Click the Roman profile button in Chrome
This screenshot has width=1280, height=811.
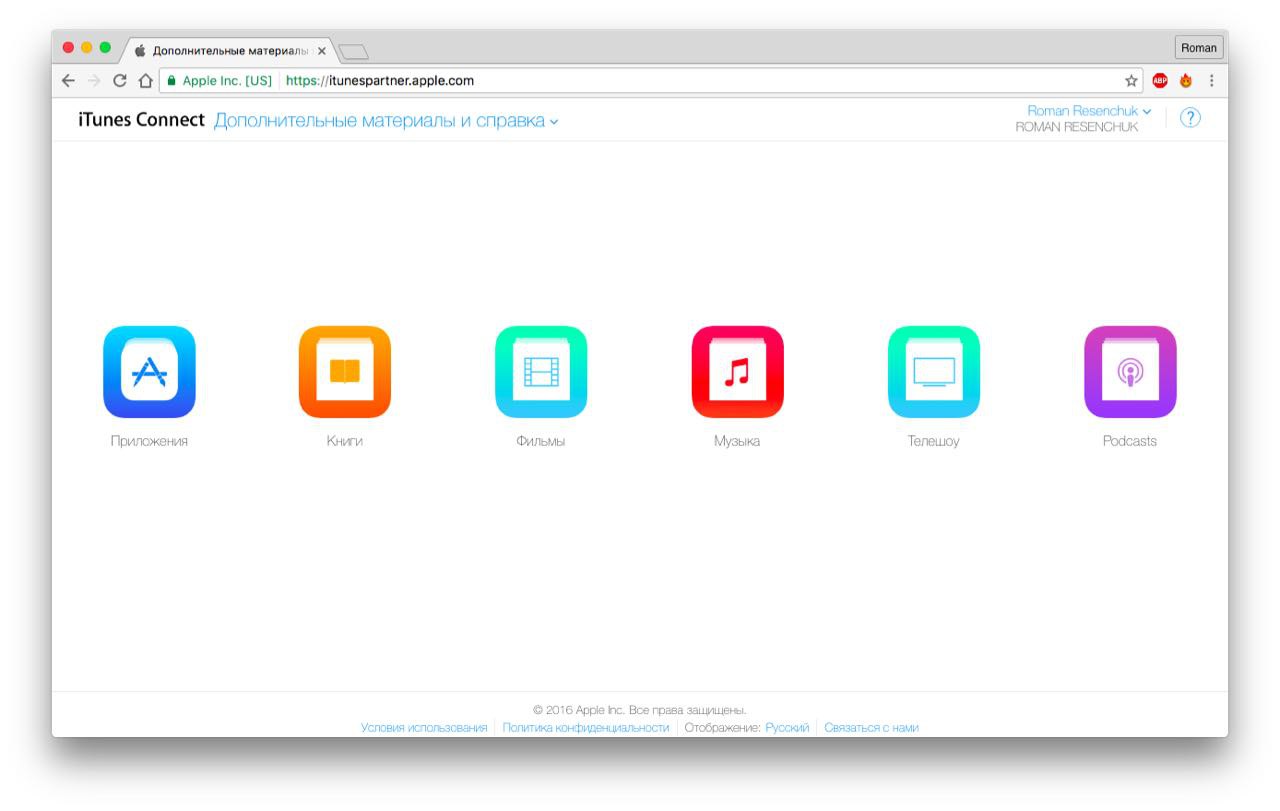pyautogui.click(x=1199, y=48)
